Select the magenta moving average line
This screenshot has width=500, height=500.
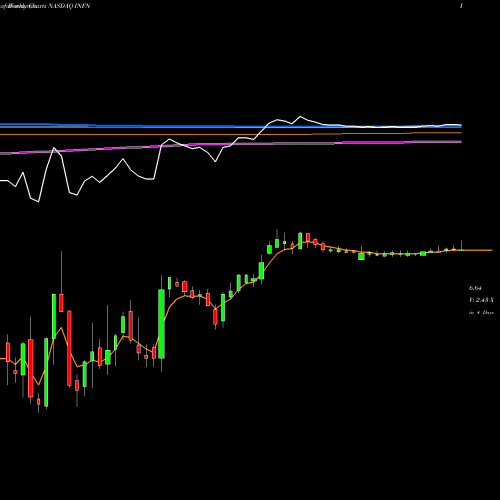pyautogui.click(x=231, y=145)
